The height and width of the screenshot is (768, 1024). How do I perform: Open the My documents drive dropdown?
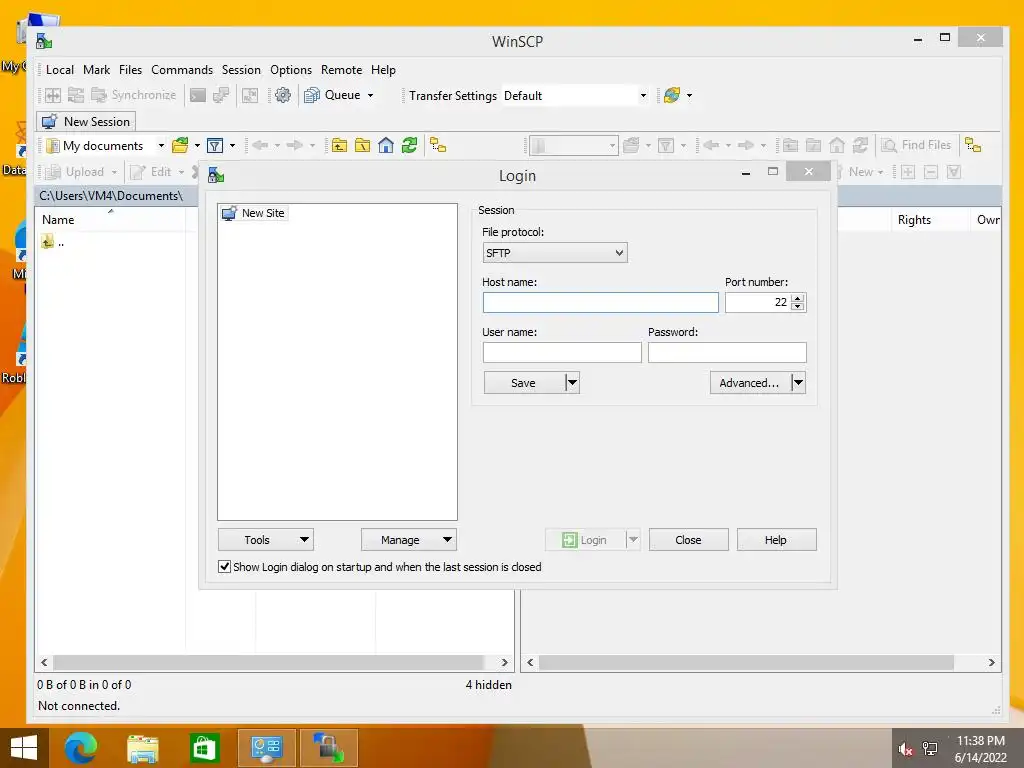pyautogui.click(x=106, y=146)
